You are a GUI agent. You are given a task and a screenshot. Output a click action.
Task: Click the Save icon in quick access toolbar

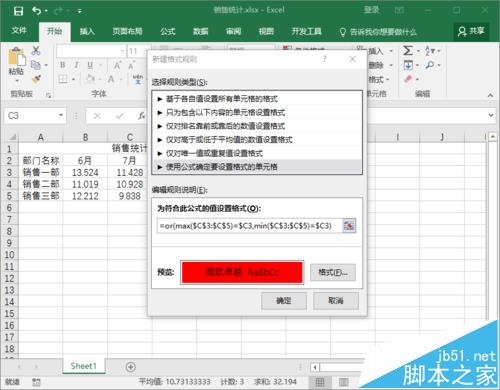[x=18, y=11]
